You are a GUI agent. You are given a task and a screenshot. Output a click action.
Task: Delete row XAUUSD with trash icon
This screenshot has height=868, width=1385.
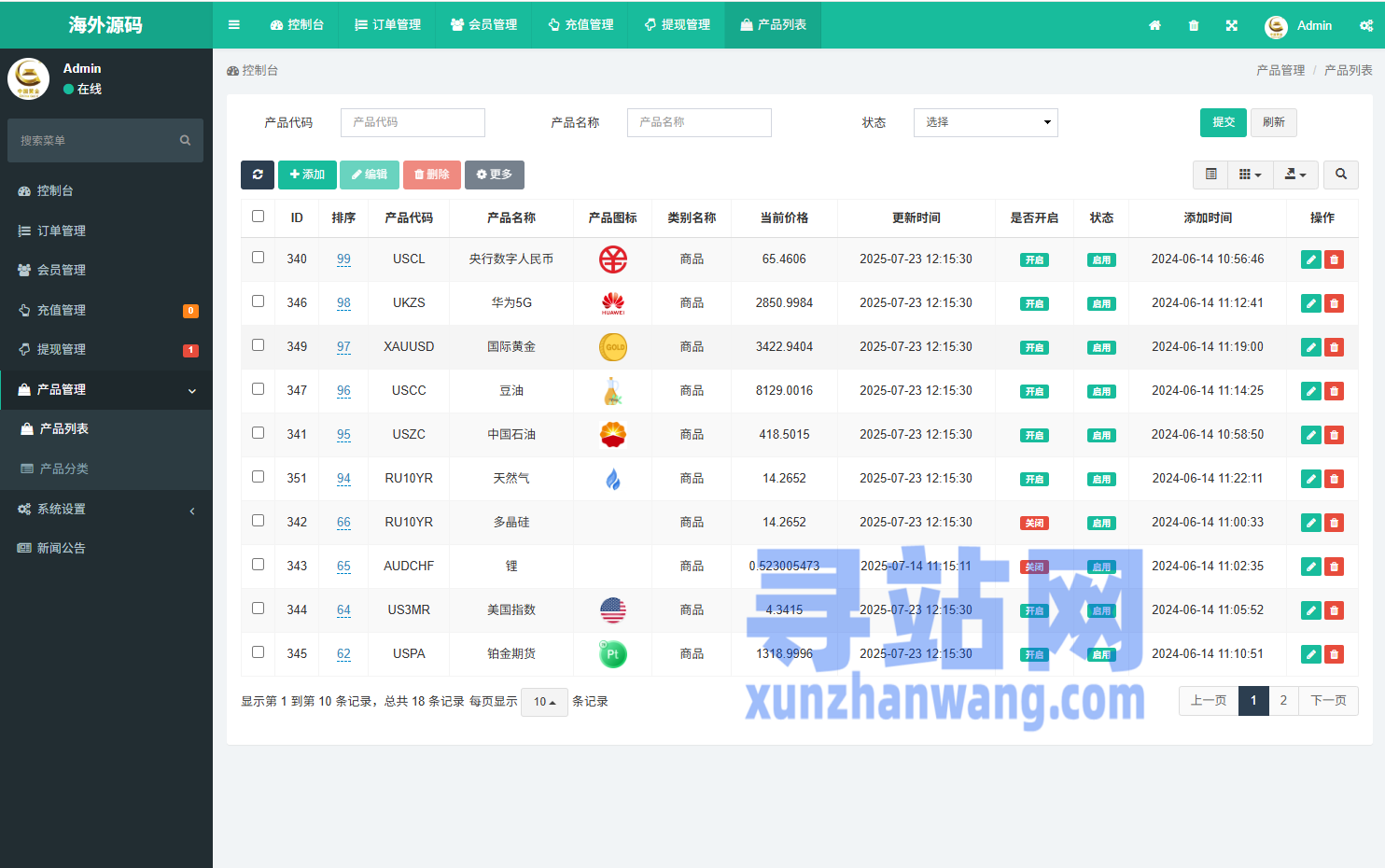tap(1335, 347)
